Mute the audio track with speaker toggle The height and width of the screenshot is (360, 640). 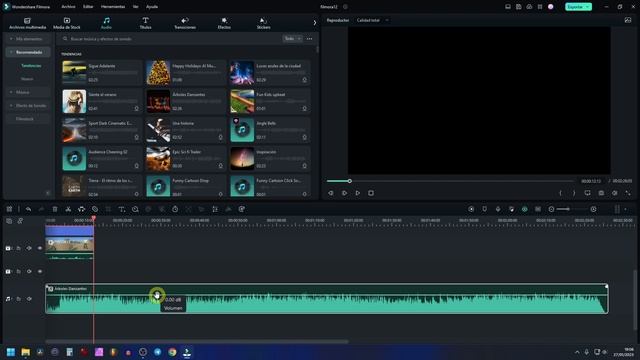pyautogui.click(x=29, y=299)
